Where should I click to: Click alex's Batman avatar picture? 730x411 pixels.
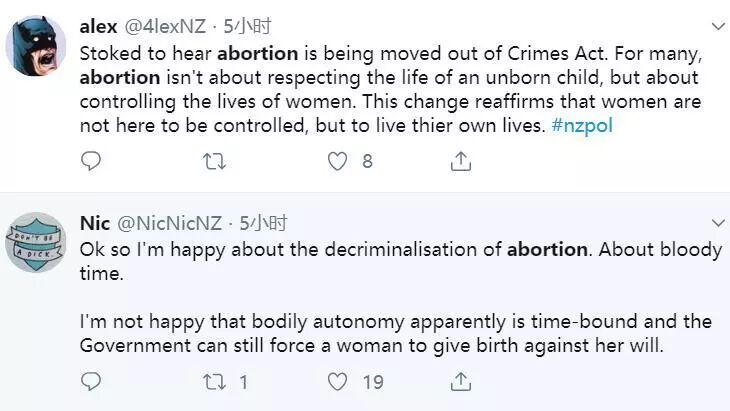[x=36, y=47]
